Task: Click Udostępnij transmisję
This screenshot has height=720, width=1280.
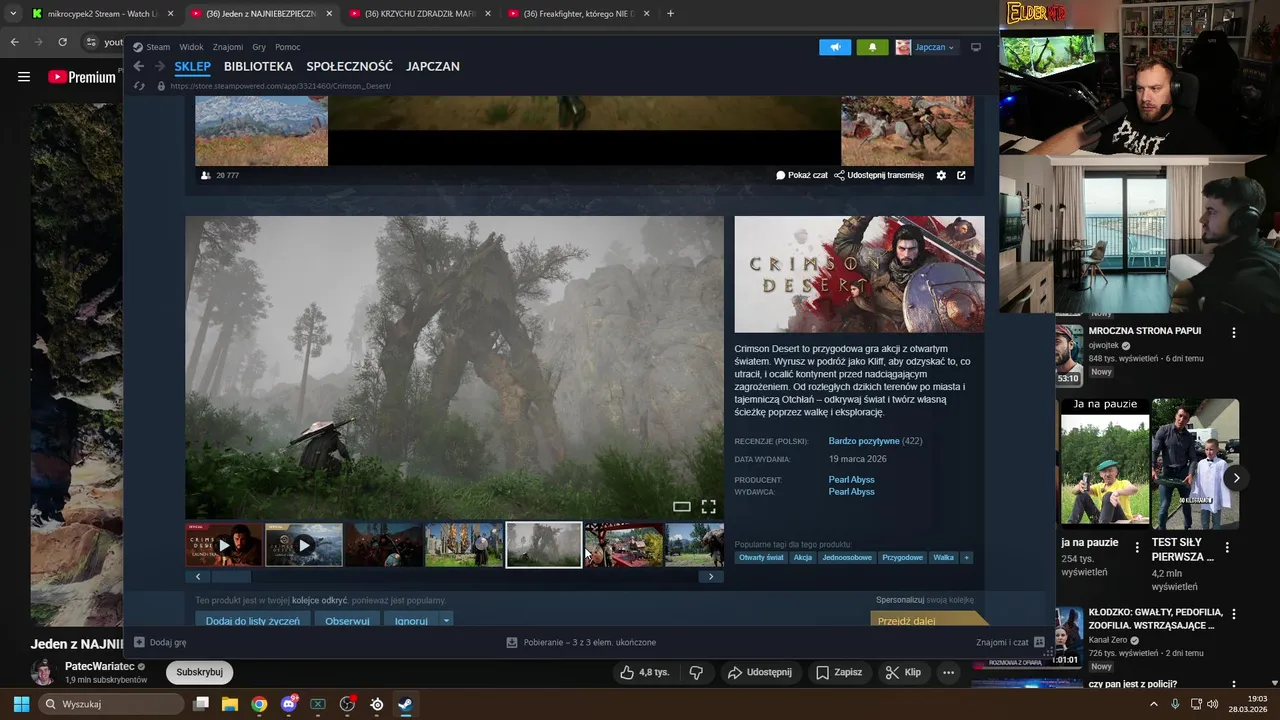Action: point(879,175)
